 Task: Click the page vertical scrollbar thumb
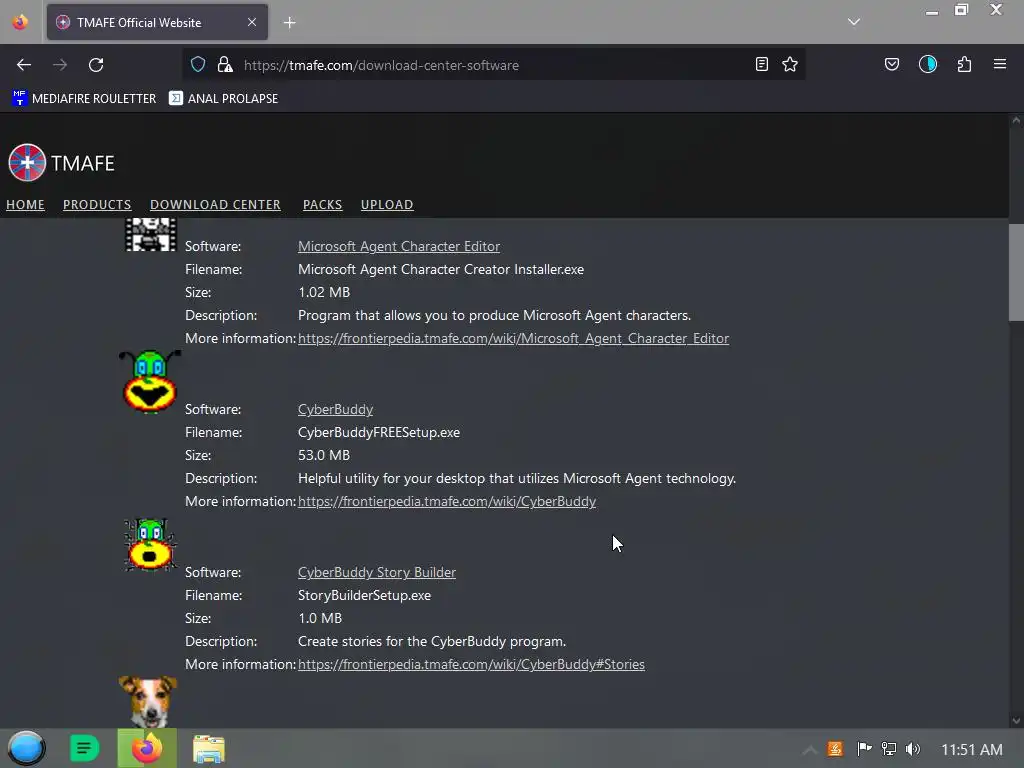tap(1016, 272)
